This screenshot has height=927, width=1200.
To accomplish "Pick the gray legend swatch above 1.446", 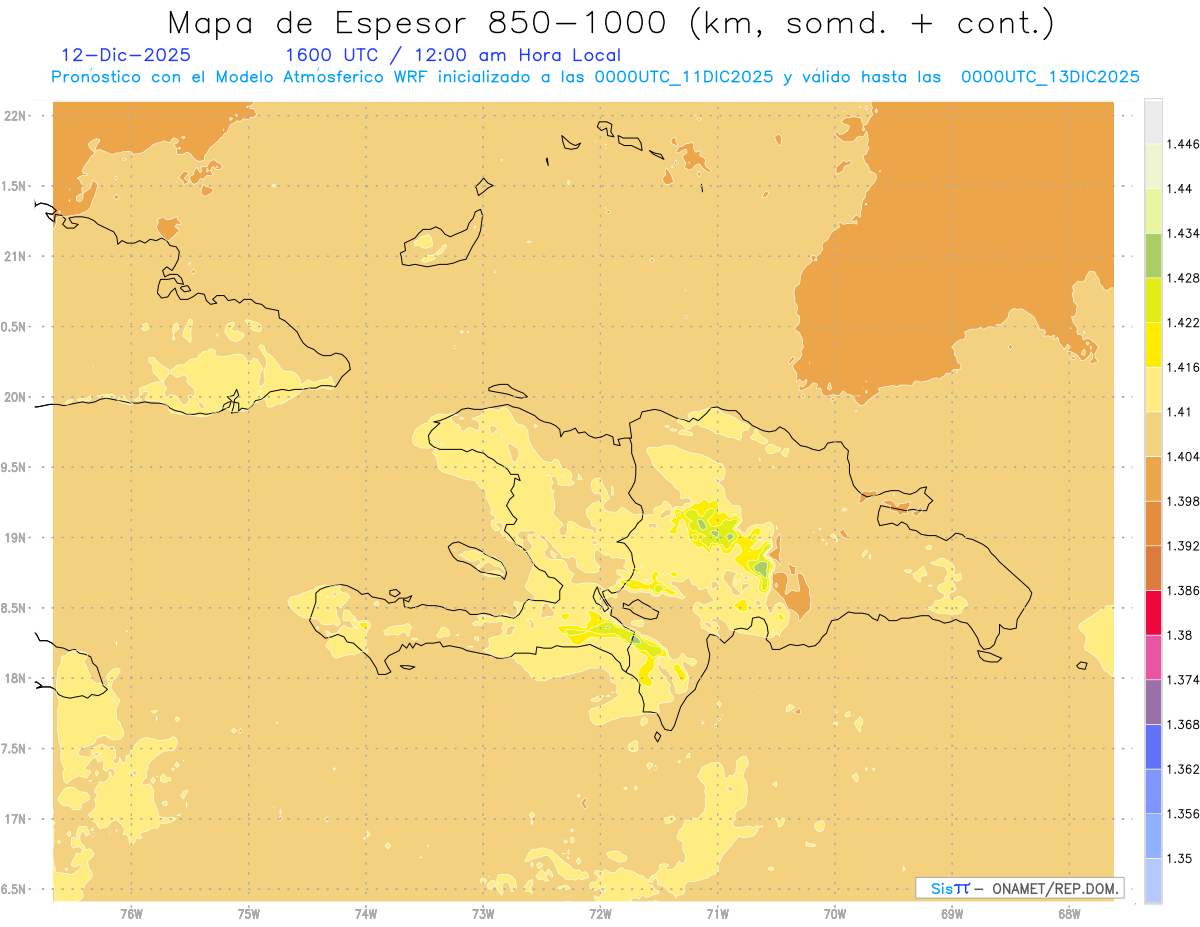I will pos(1153,122).
